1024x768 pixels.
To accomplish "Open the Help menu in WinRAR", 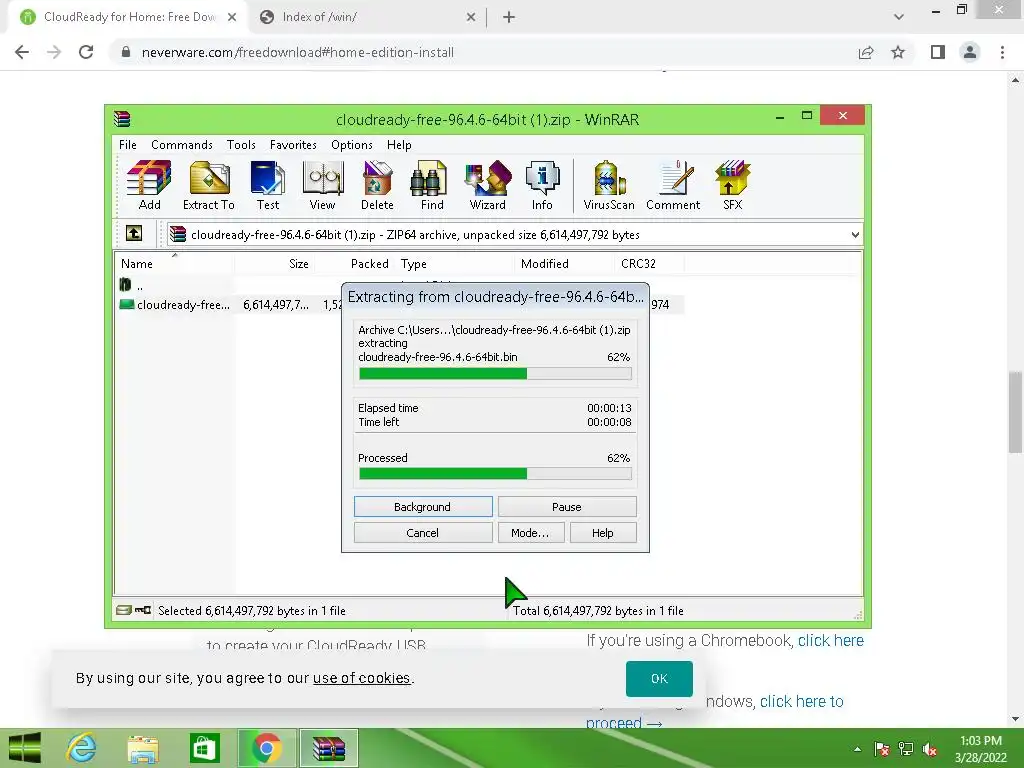I will coord(399,144).
